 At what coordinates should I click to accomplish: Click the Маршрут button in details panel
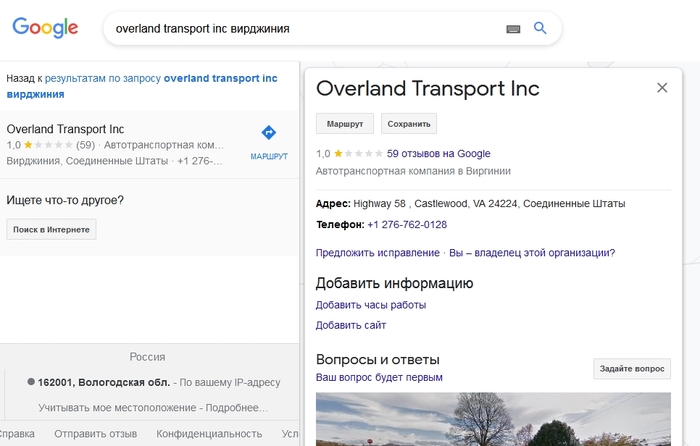345,124
